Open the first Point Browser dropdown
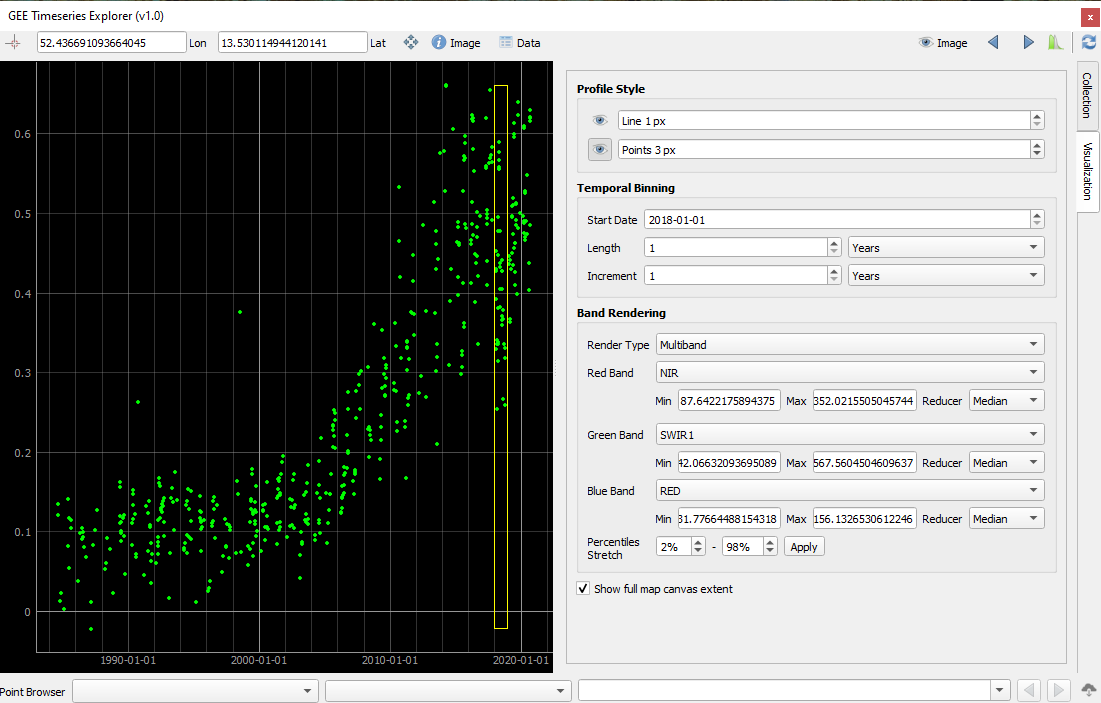Screen dimensions: 1101x703 (195, 691)
